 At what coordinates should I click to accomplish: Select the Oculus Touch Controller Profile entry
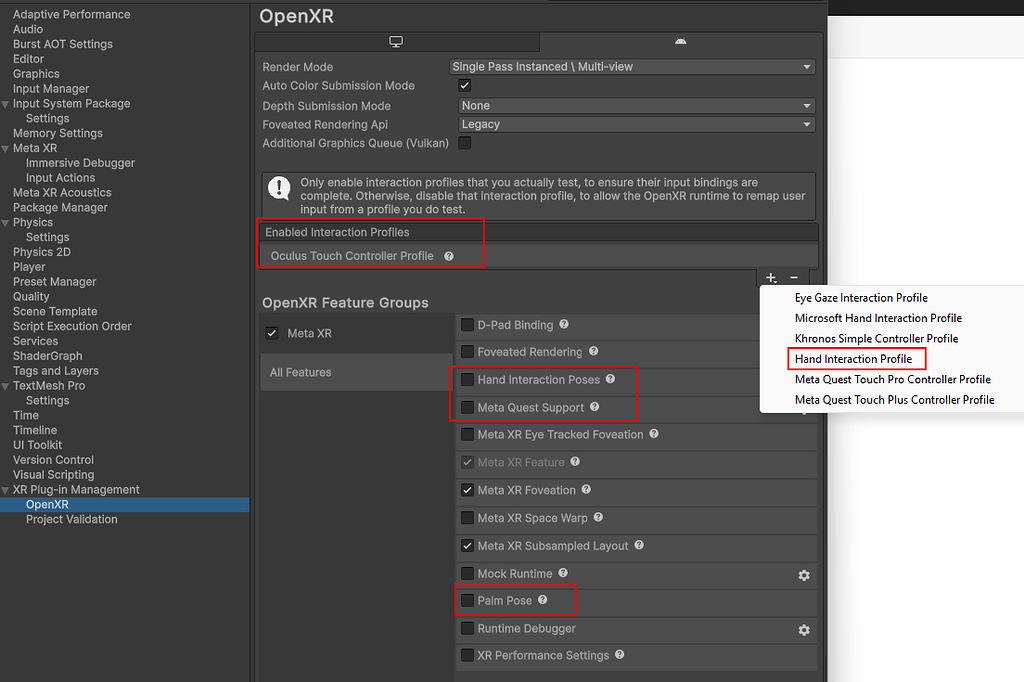352,256
